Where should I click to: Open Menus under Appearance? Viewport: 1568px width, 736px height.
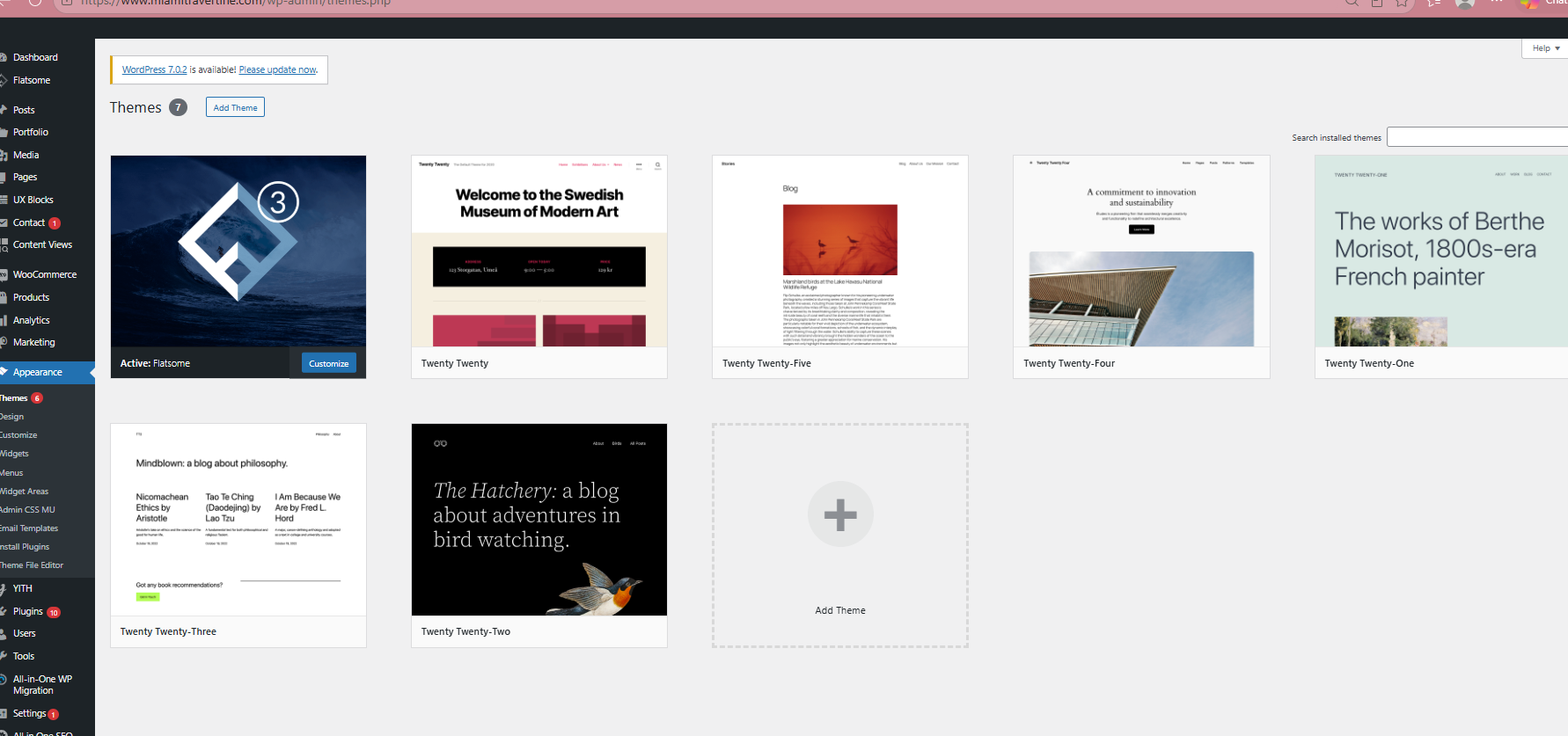click(11, 473)
